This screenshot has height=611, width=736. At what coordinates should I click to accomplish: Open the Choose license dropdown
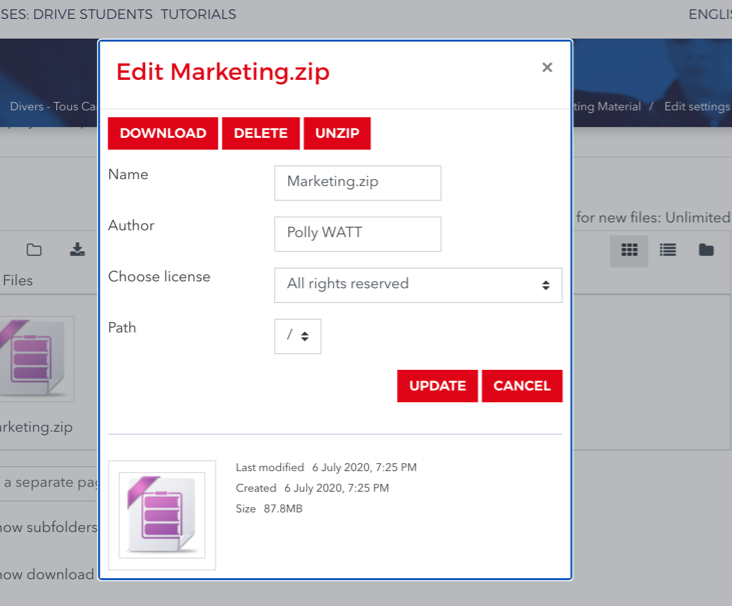coord(417,284)
